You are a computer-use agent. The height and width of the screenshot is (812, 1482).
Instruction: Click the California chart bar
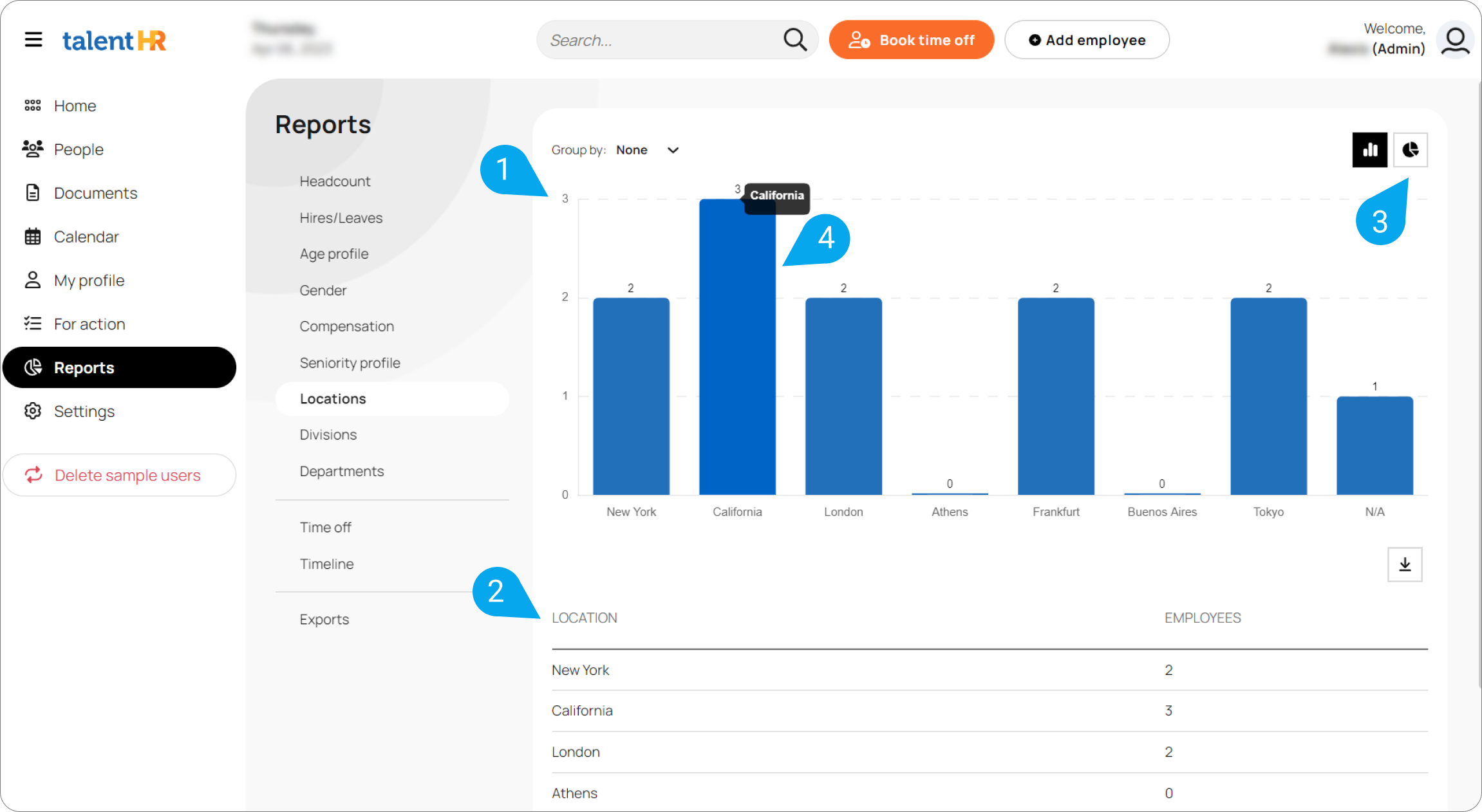(x=737, y=347)
